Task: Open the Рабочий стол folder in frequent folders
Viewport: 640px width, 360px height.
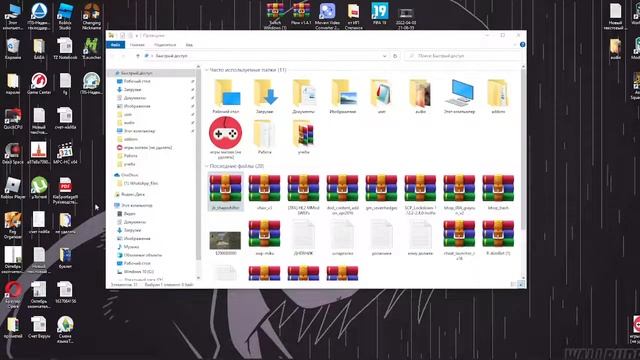Action: click(x=226, y=96)
